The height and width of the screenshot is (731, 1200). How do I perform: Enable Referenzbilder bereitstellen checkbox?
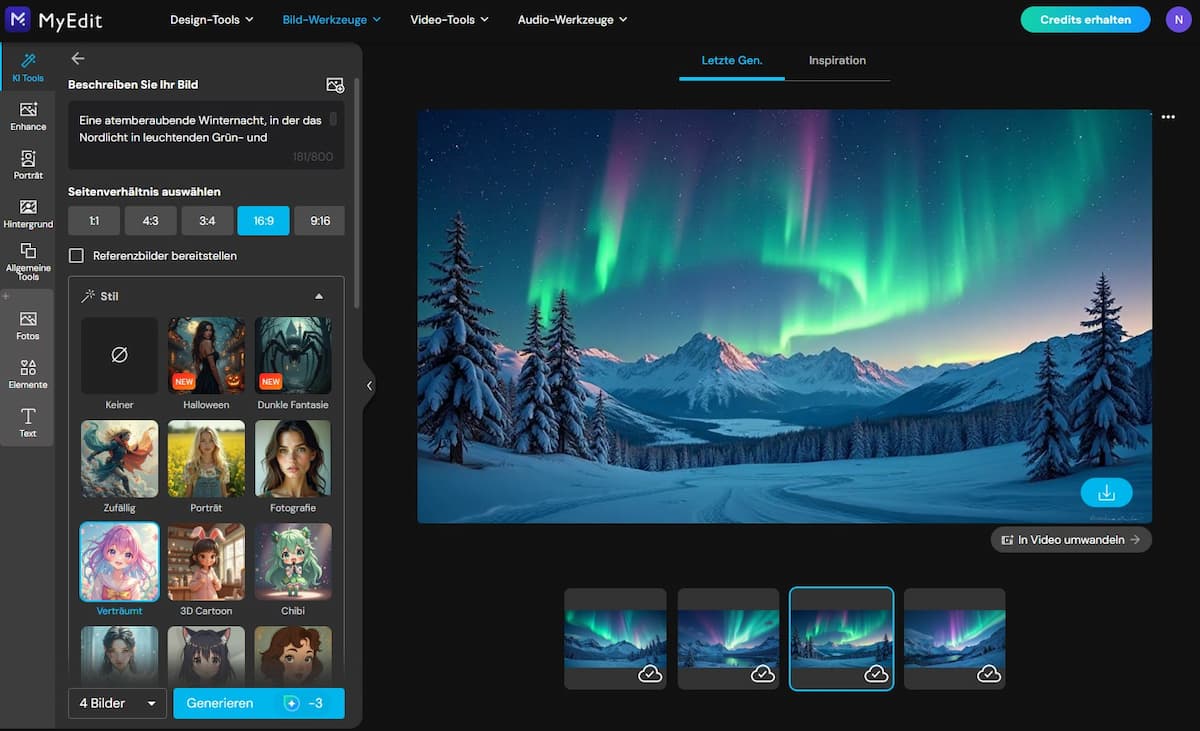coord(76,256)
